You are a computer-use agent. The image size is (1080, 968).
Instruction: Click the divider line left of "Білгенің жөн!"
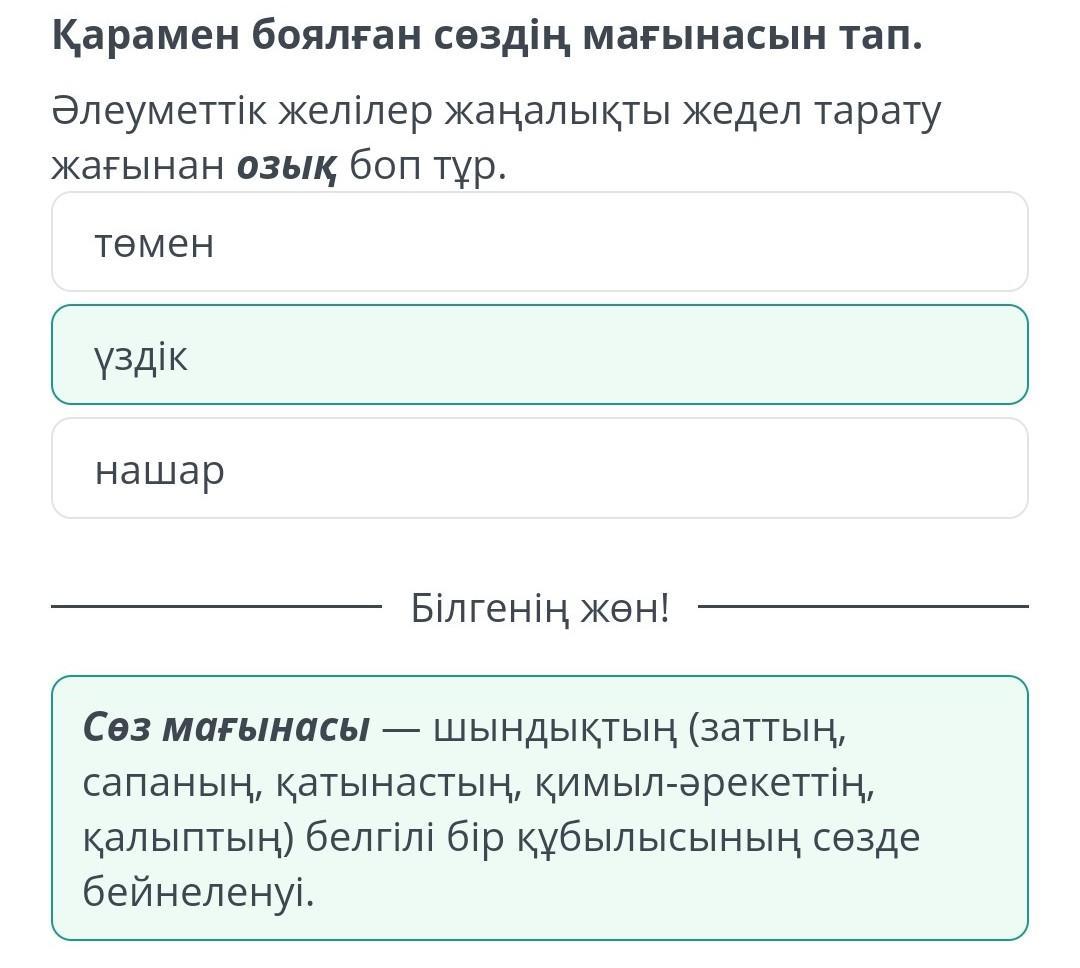[216, 606]
